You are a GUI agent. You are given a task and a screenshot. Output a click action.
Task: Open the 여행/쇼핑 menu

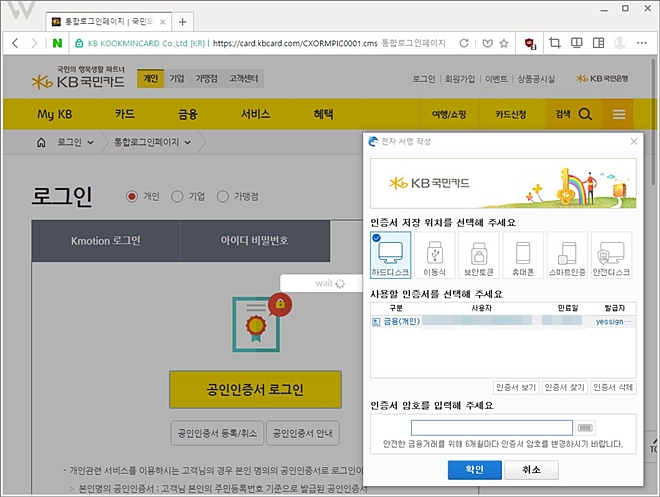[449, 114]
